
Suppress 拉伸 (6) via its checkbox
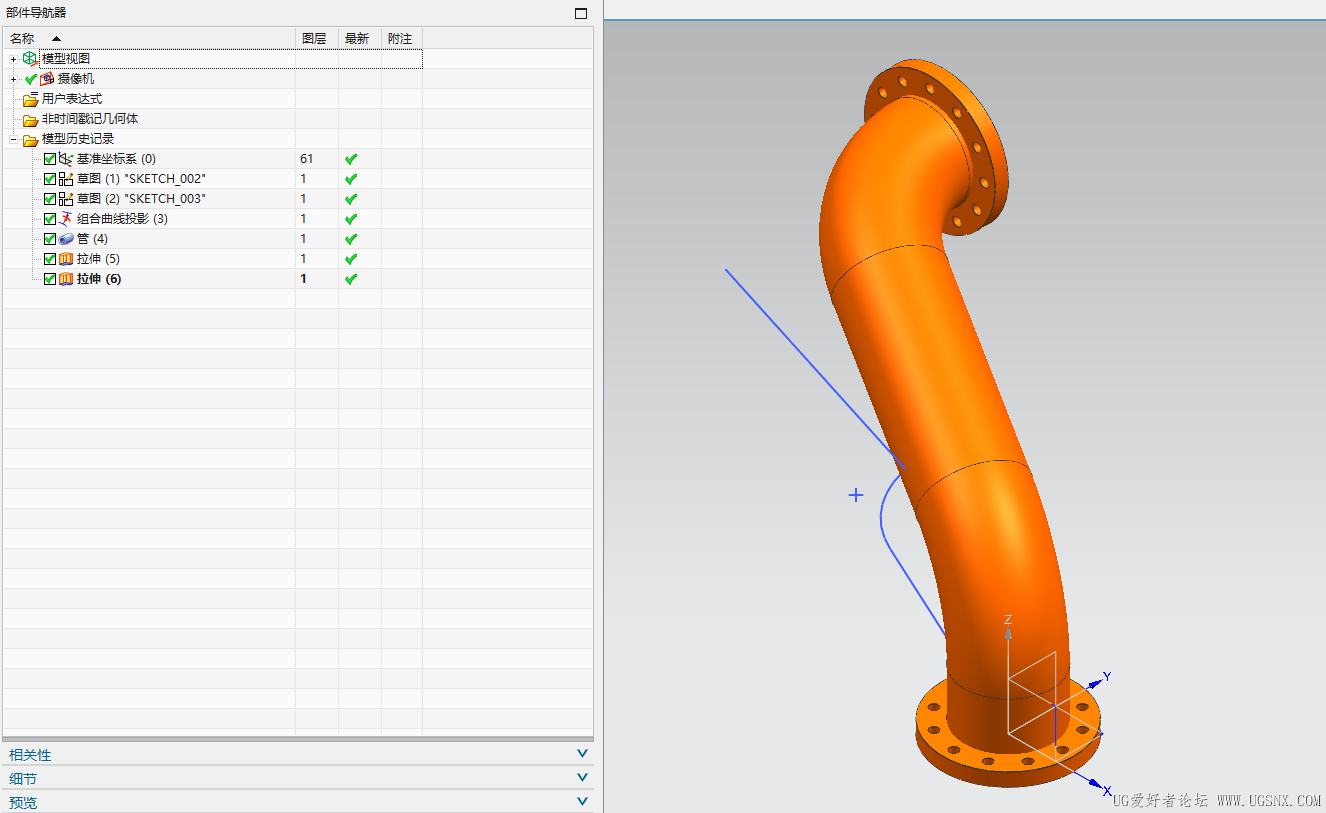pos(50,279)
